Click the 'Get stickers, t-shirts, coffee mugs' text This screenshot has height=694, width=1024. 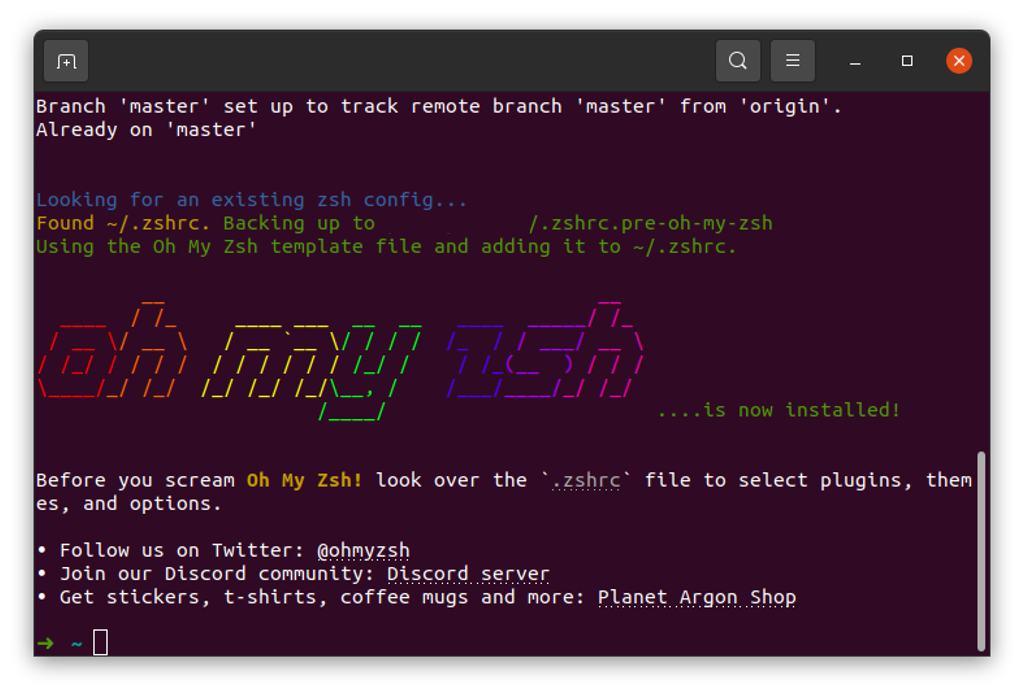tap(321, 597)
